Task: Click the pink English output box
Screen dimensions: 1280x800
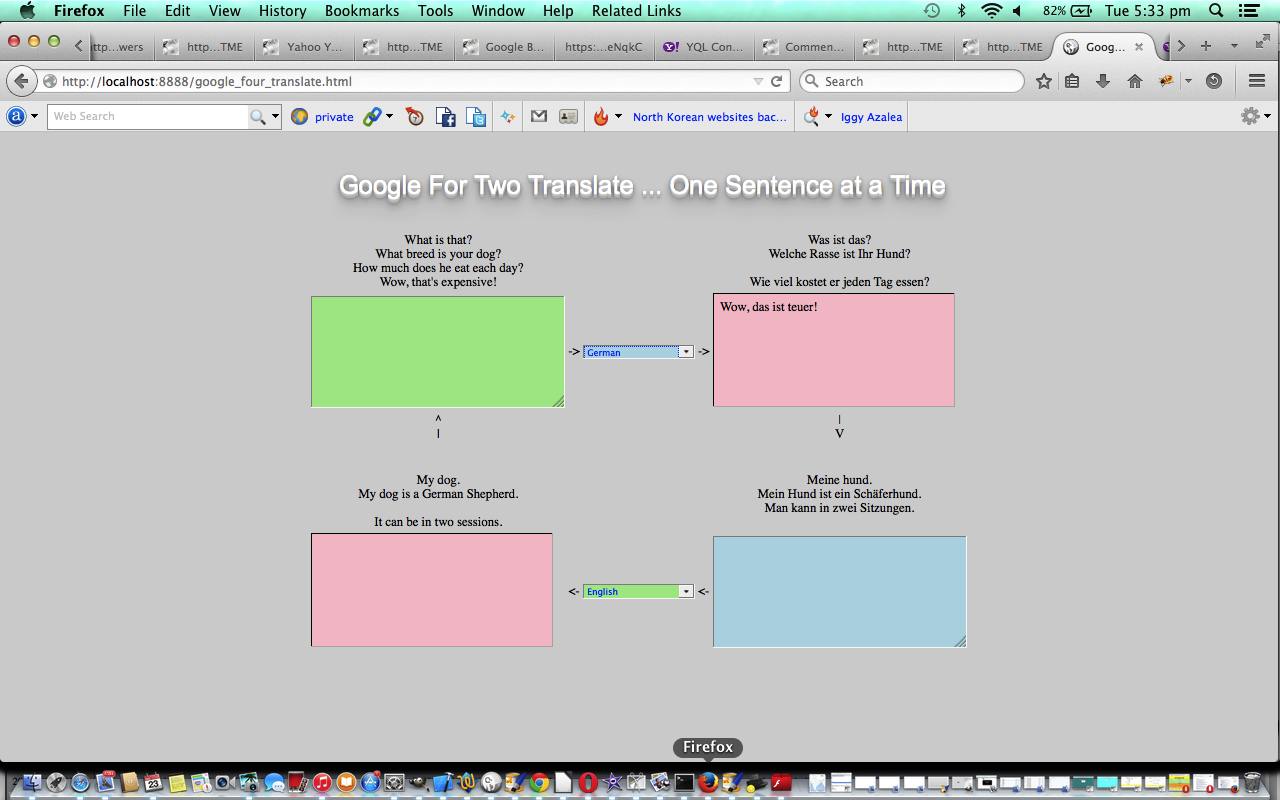Action: (432, 590)
